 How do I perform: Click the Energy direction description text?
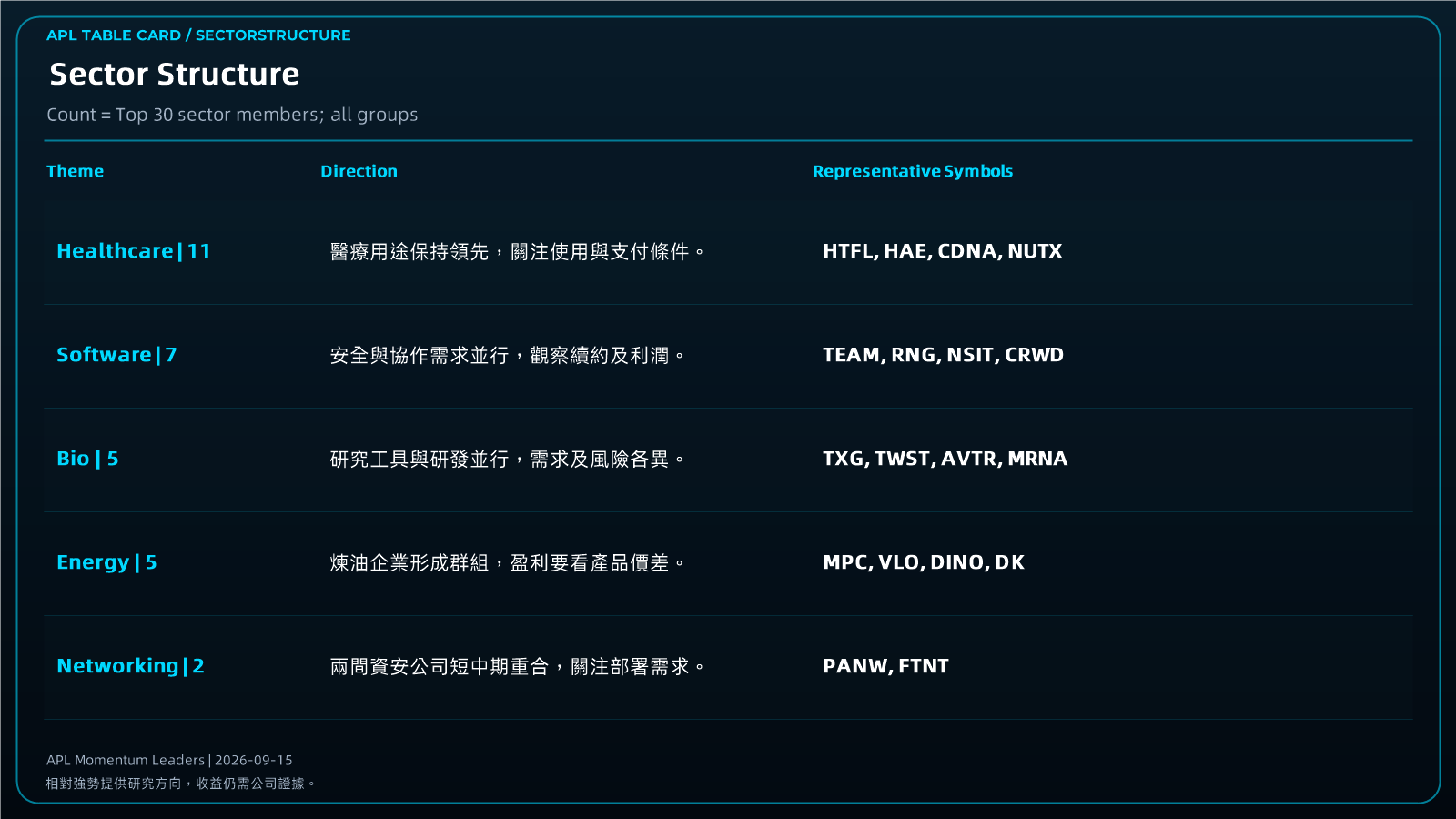tap(507, 563)
